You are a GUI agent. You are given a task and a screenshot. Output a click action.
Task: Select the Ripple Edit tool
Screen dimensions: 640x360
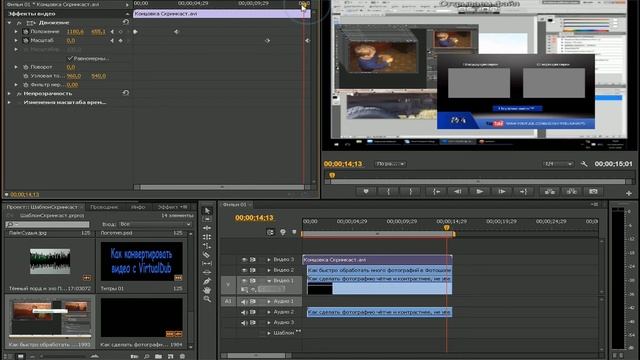coord(207,228)
